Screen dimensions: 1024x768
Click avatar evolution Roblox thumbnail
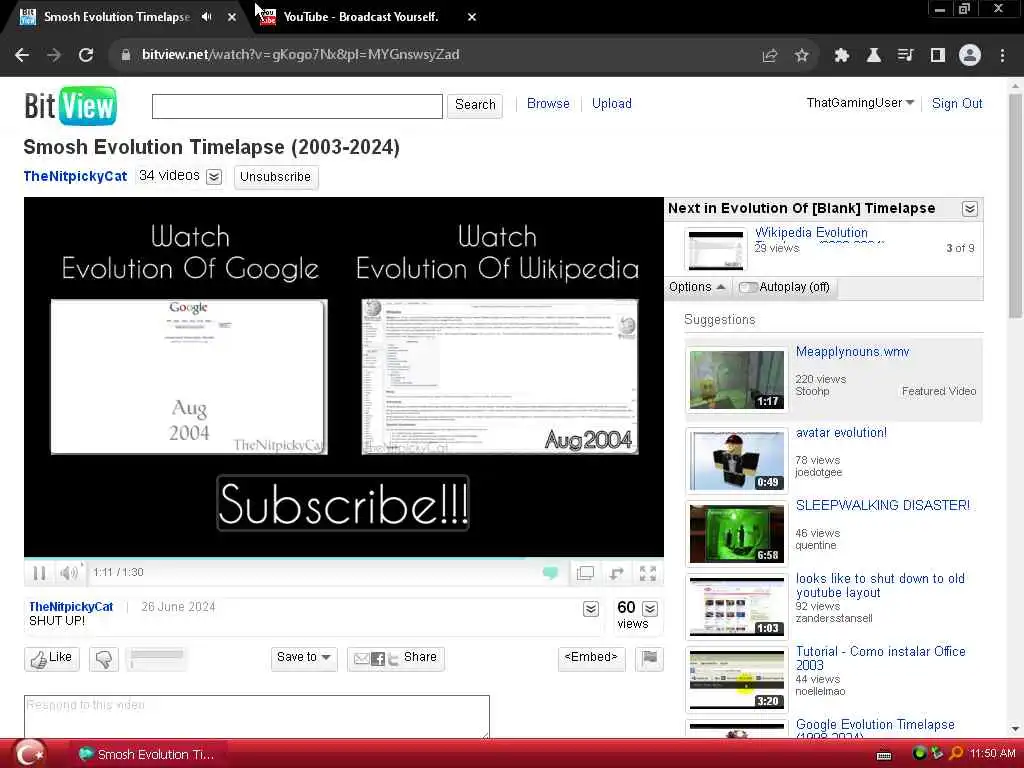pos(737,460)
